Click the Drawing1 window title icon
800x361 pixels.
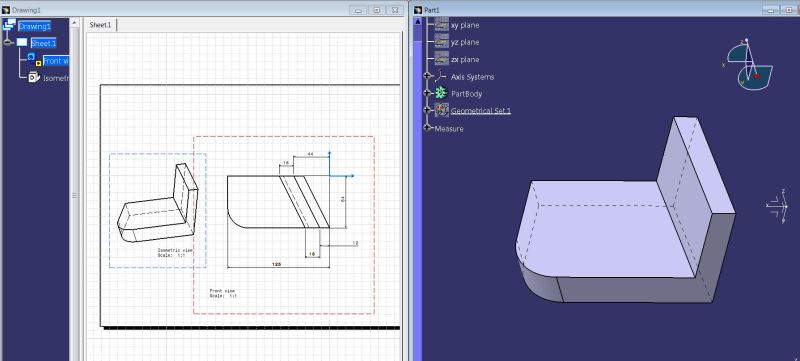pyautogui.click(x=6, y=10)
